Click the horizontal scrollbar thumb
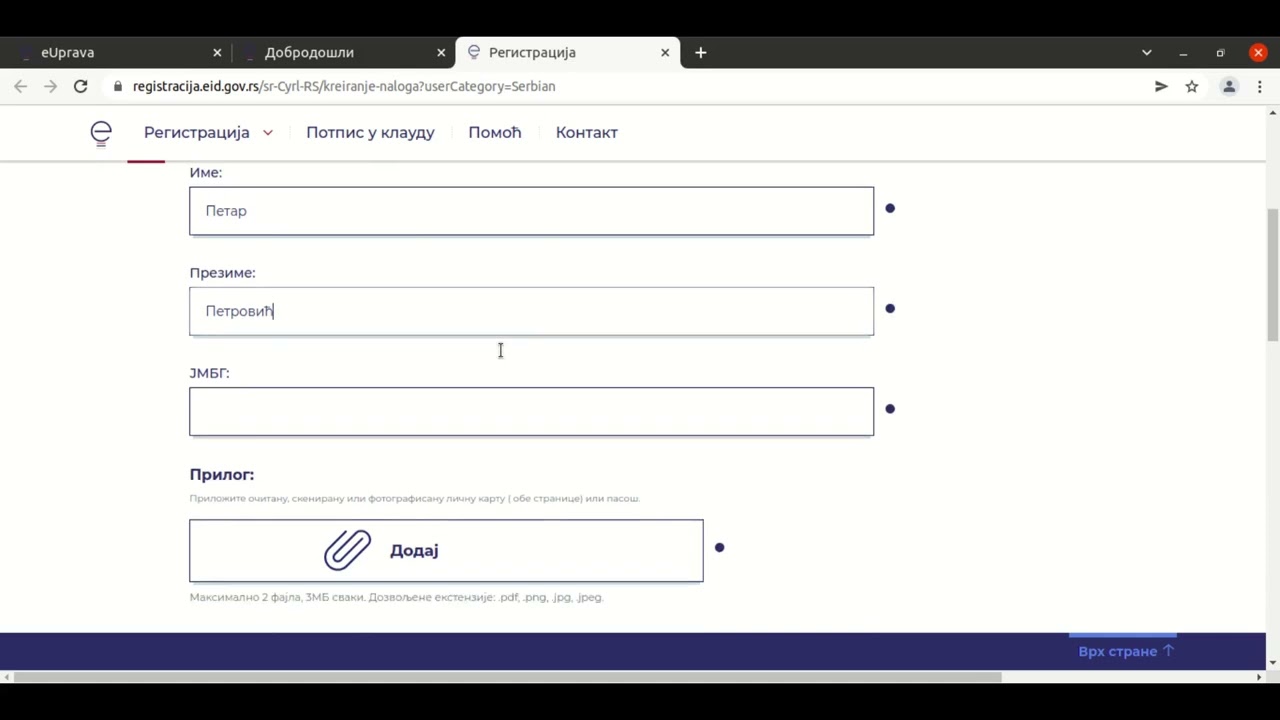Screen dimensions: 1280x720 pos(507,677)
